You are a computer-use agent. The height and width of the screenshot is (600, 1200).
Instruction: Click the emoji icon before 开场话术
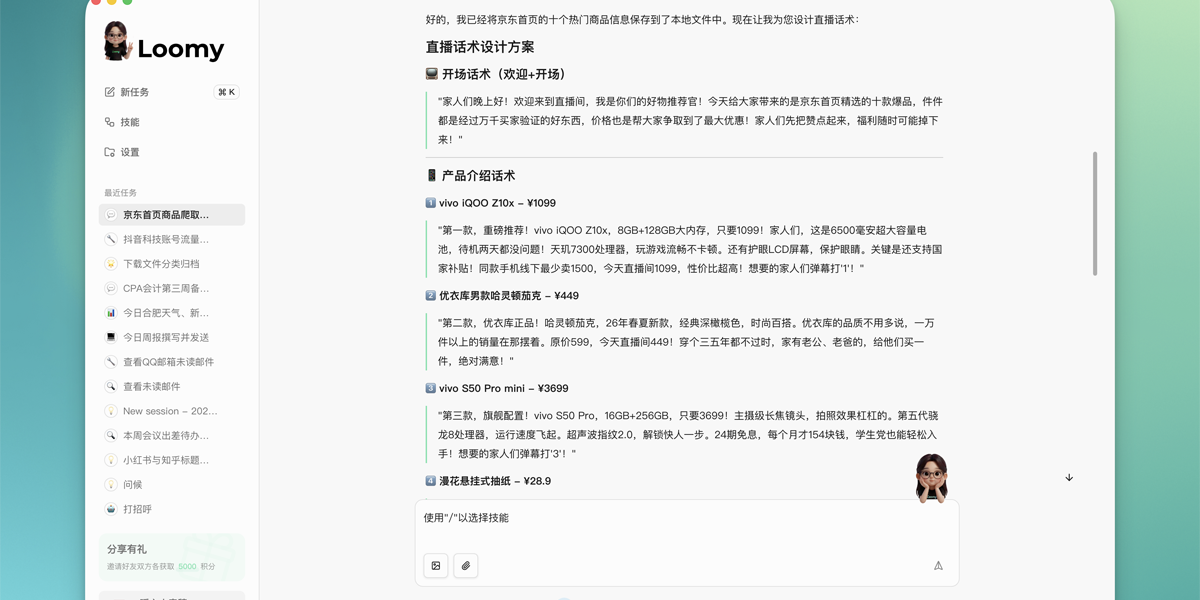(x=432, y=74)
